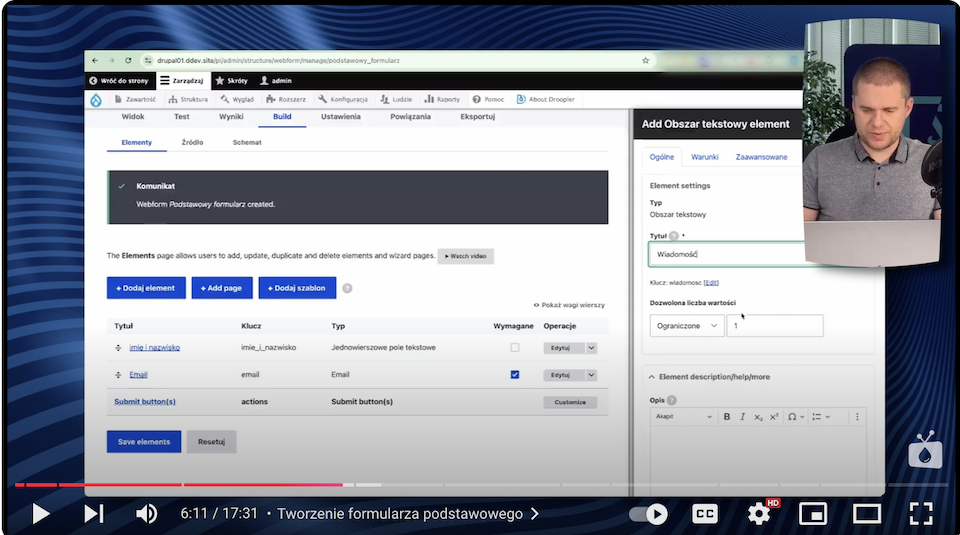The height and width of the screenshot is (535, 960).
Task: Click the browser forward arrow
Action: point(111,61)
